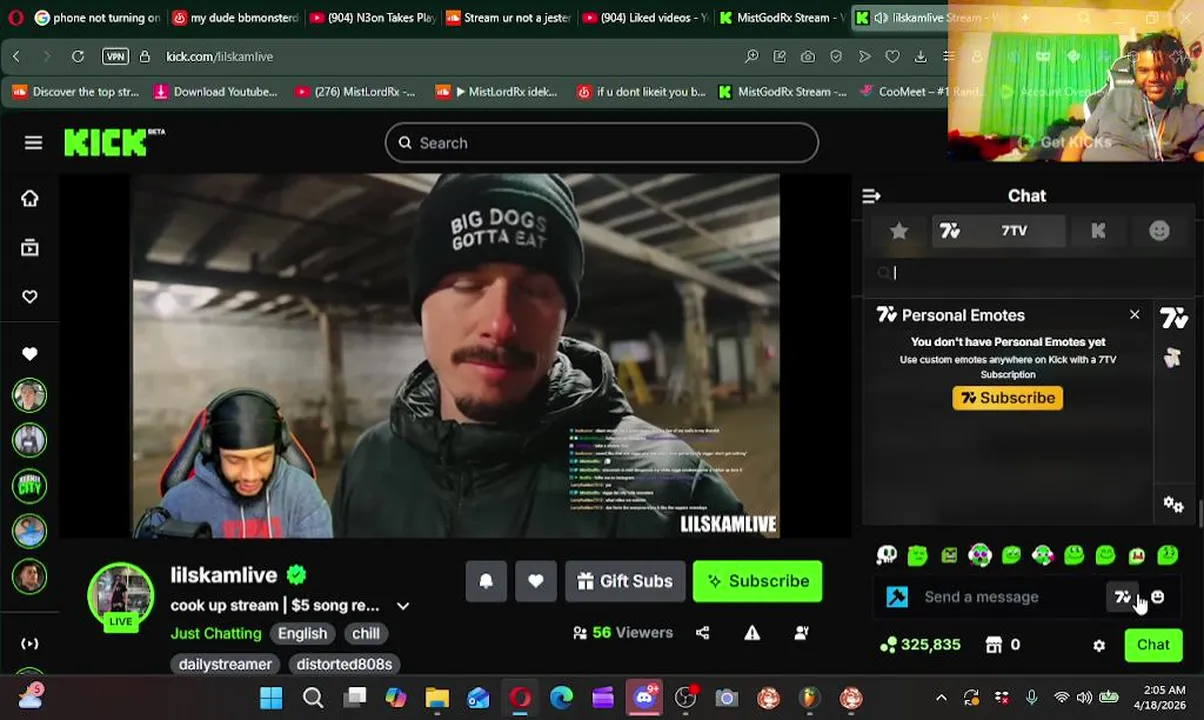Click the English tag
The height and width of the screenshot is (720, 1204).
[302, 633]
